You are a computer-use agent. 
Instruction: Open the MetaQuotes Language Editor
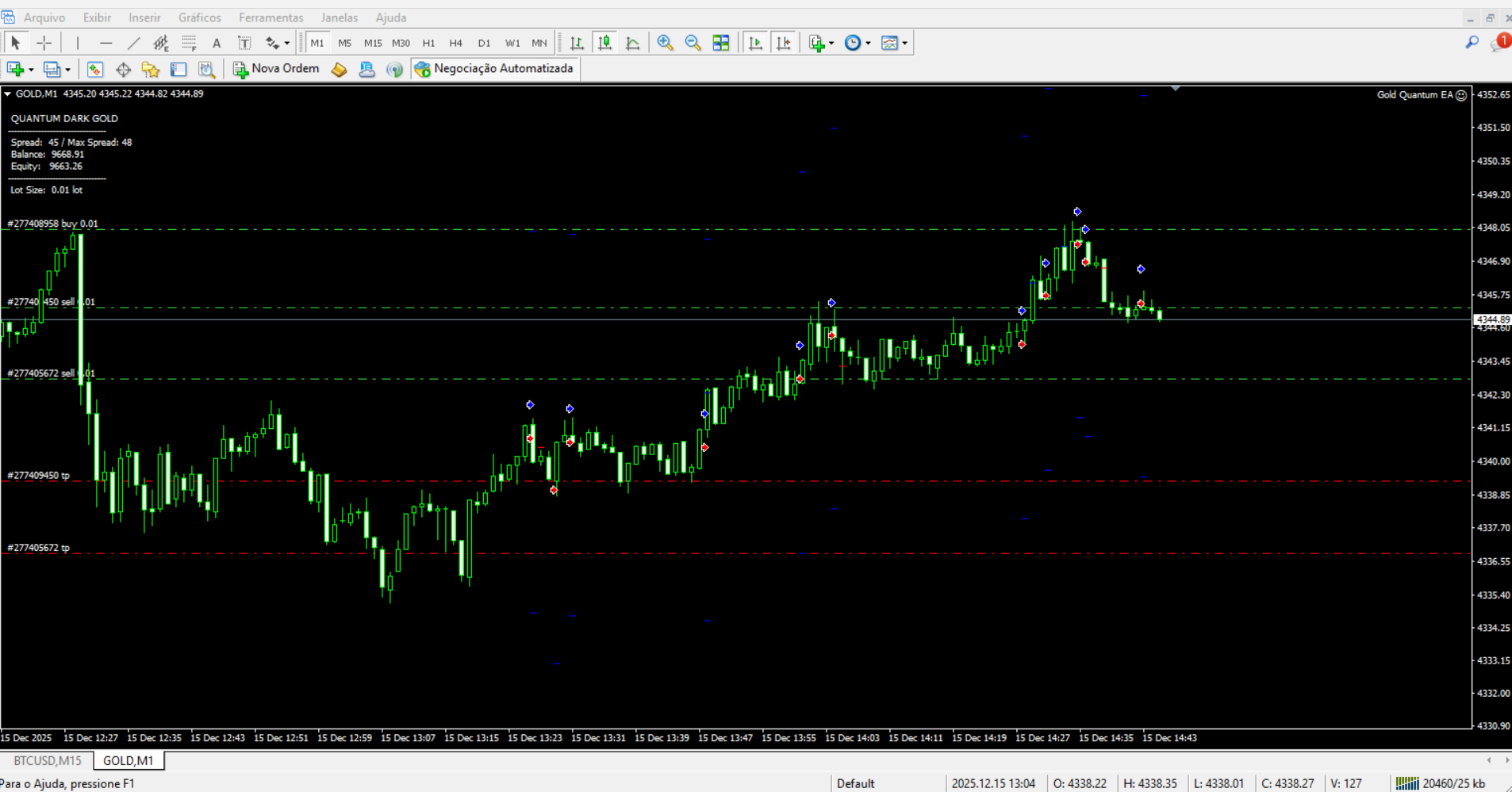coord(339,70)
